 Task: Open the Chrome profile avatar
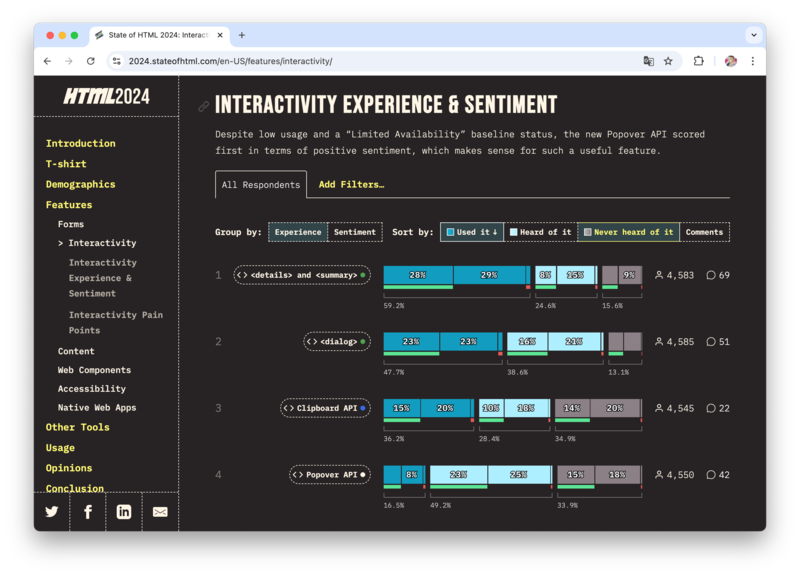coord(731,61)
